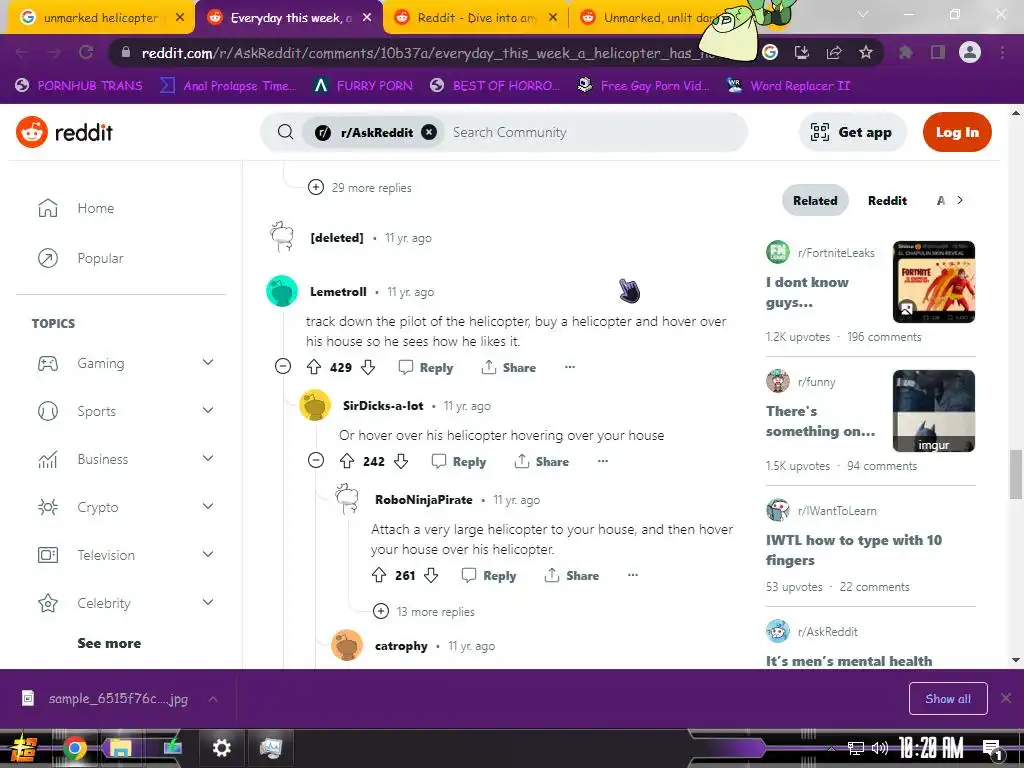Downvote Lemetroll's comment with 429 points
This screenshot has height=768, width=1024.
click(368, 368)
